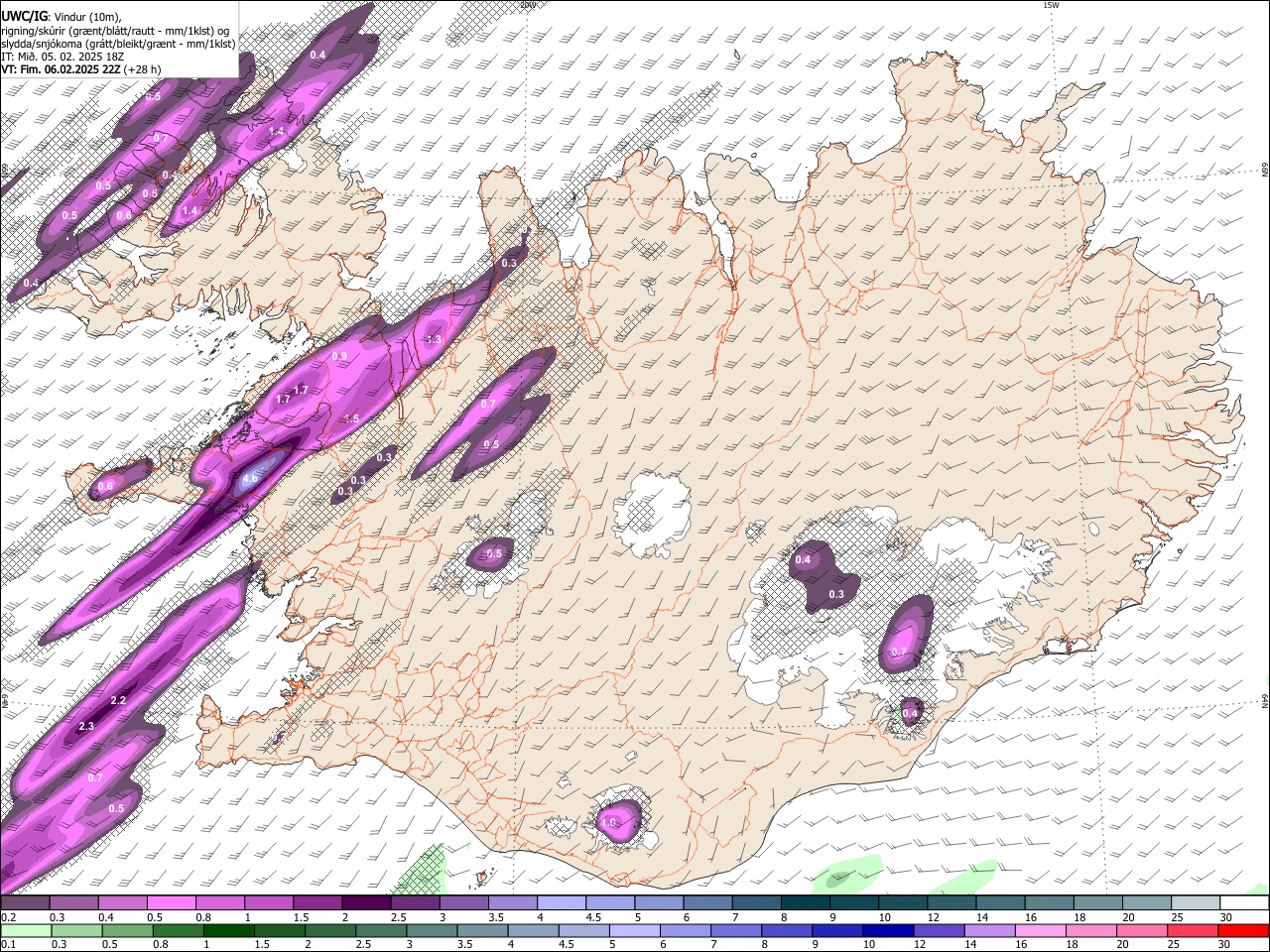Select the dark green 1–1.5 rain swatch
The image size is (1270, 952).
228,930
